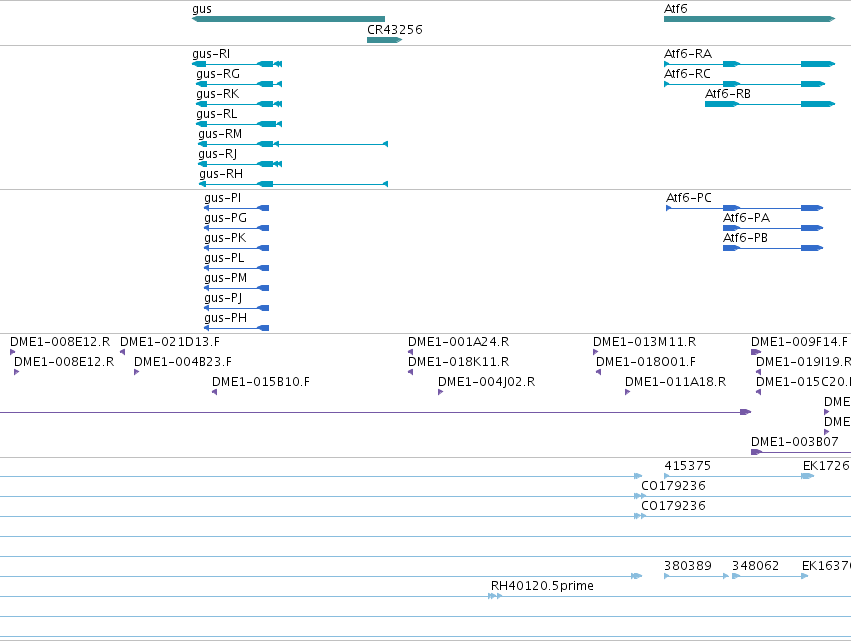This screenshot has width=851, height=641.
Task: Select transcript Atf6-RC
Action: point(745,84)
